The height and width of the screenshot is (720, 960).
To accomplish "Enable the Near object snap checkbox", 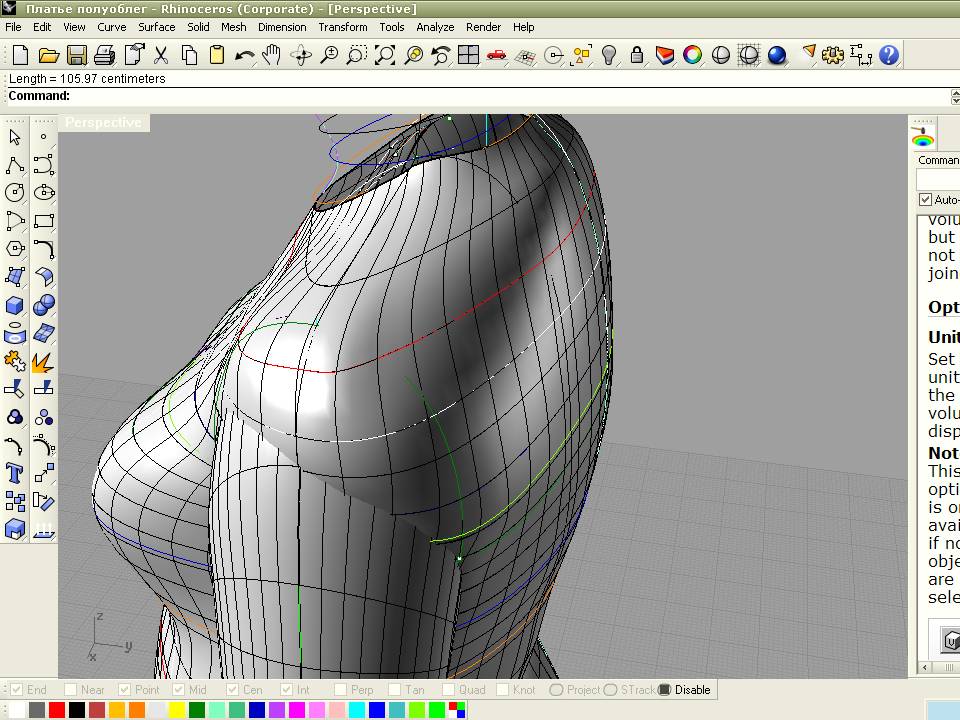I will [71, 690].
